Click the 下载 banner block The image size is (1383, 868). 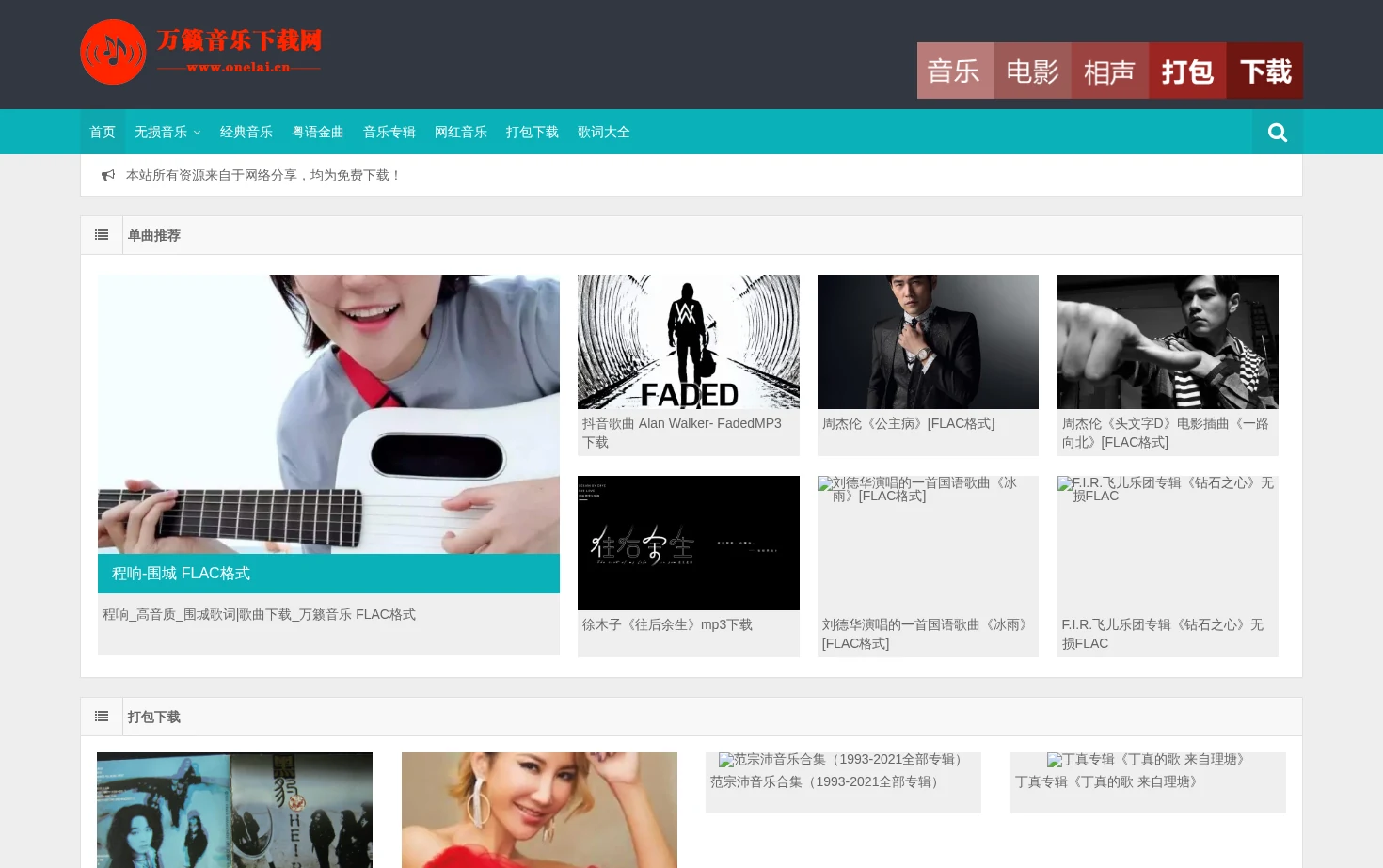click(x=1264, y=71)
